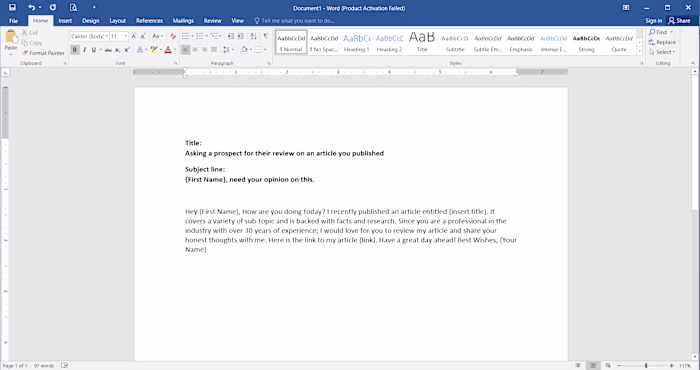Expand the Numbering list dropdown
The width and height of the screenshot is (700, 370).
(207, 36)
